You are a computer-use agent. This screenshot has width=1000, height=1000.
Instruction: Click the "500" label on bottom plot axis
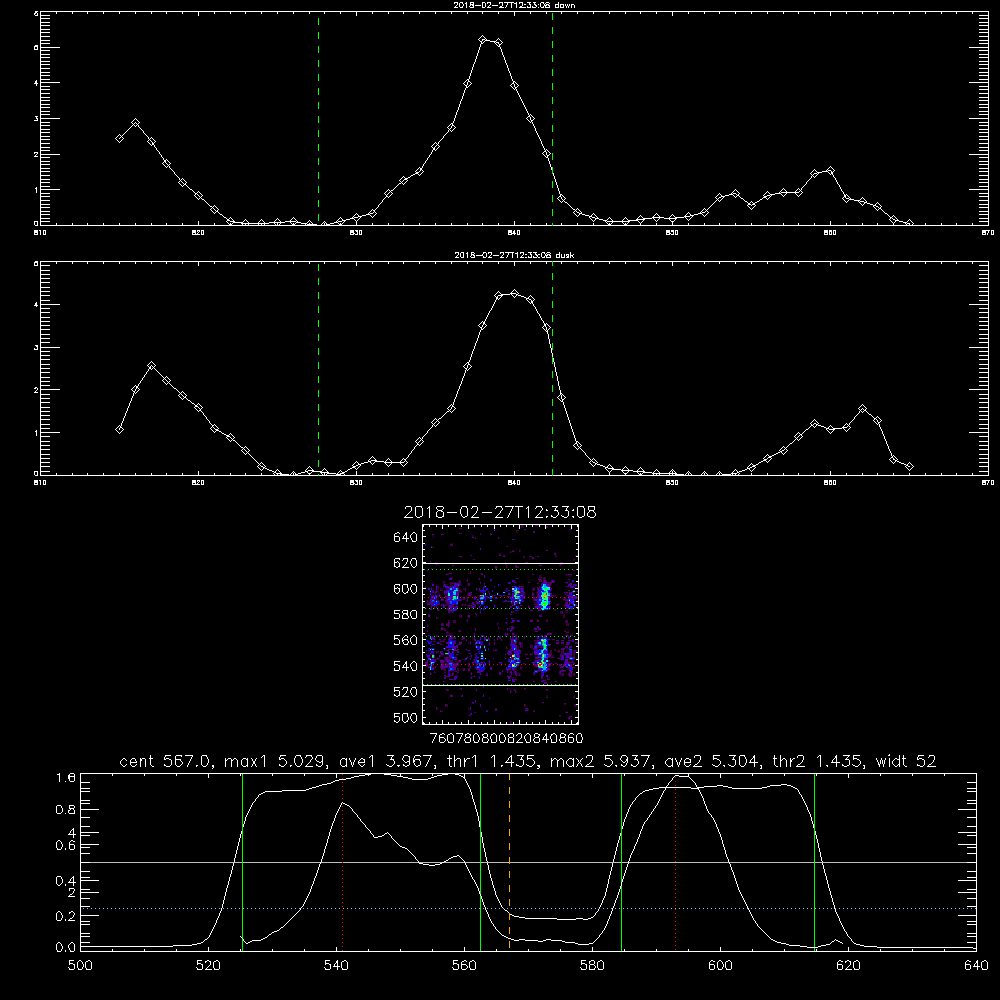click(x=80, y=966)
